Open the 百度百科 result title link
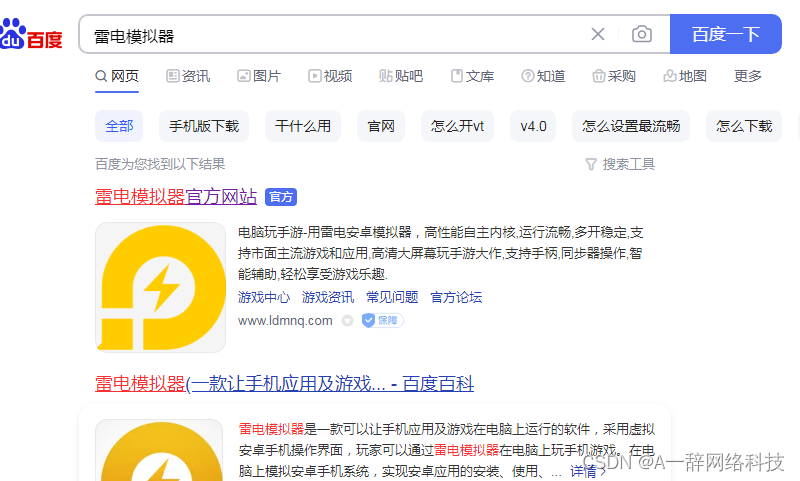800x481 pixels. tap(284, 384)
